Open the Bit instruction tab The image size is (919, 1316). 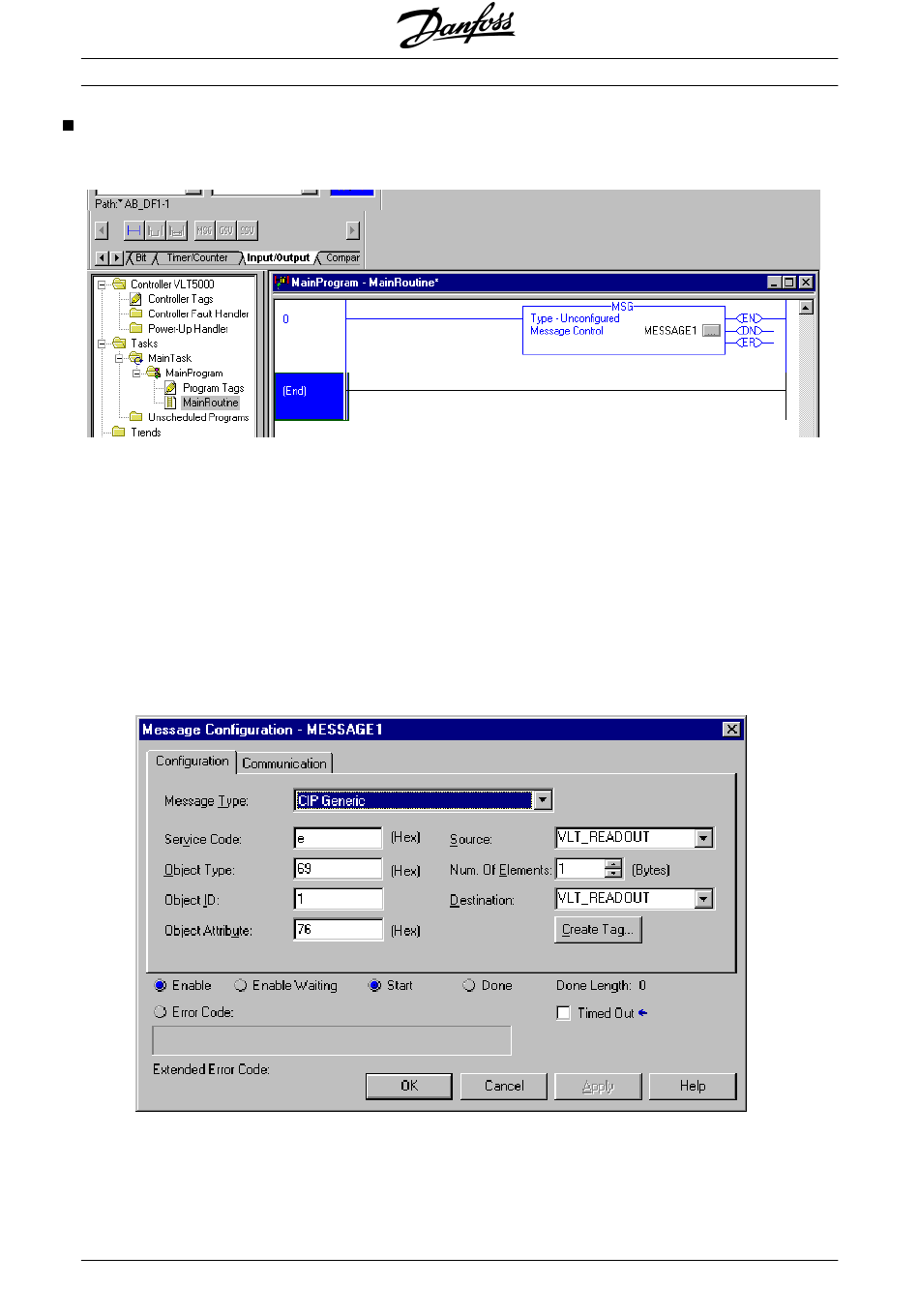pos(141,258)
